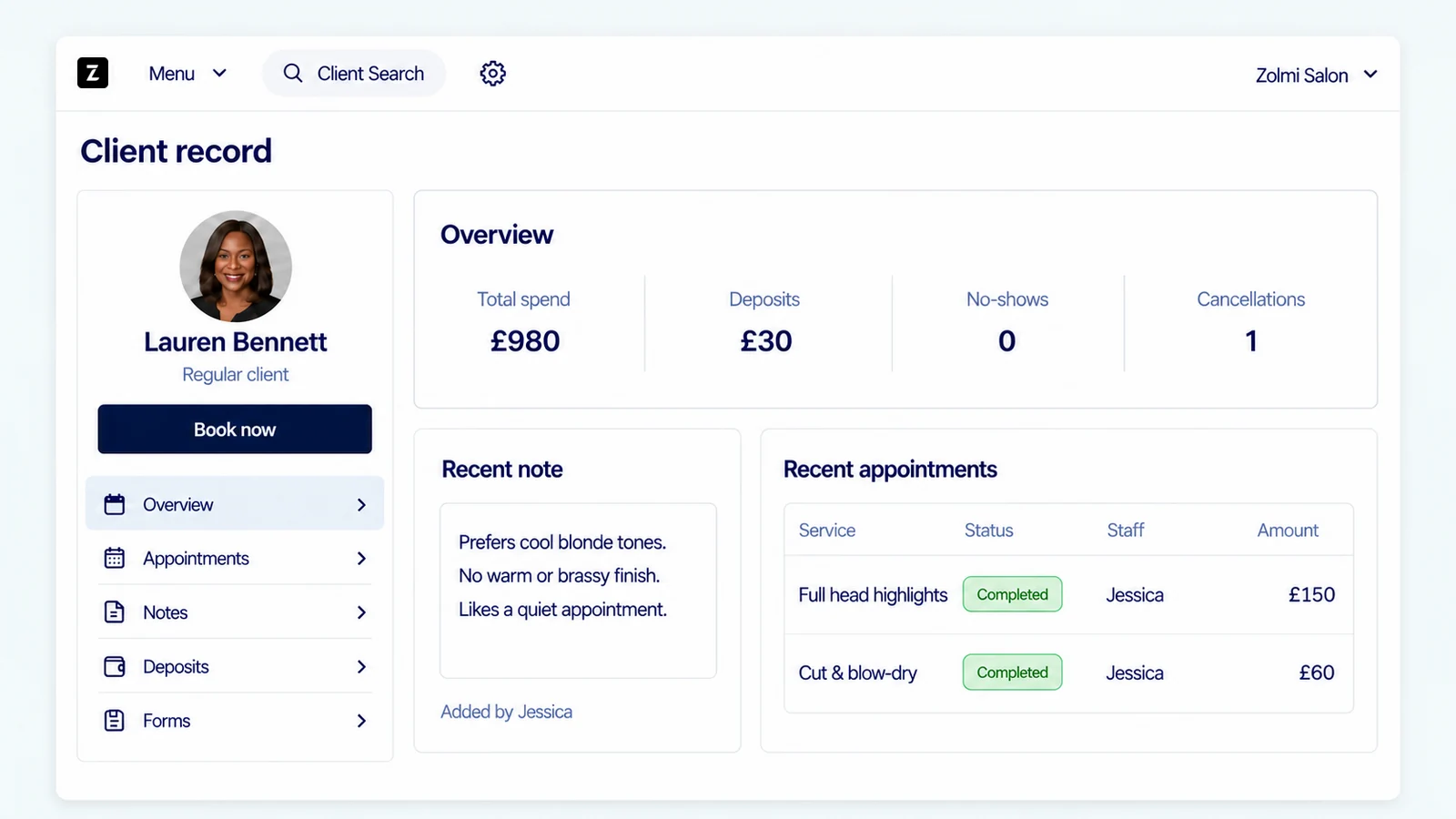Screen dimensions: 1456x819
Task: Expand the Notes row chevron
Action: tap(361, 612)
